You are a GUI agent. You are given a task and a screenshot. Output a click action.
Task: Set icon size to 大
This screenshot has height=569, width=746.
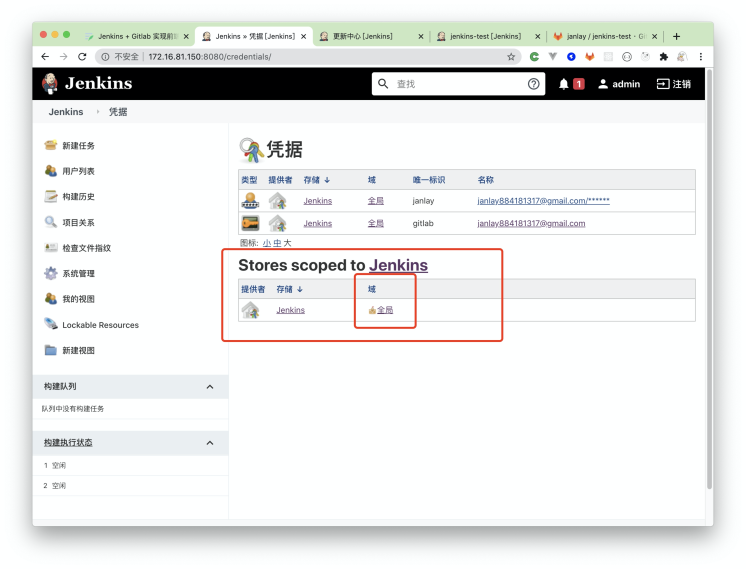(x=287, y=243)
